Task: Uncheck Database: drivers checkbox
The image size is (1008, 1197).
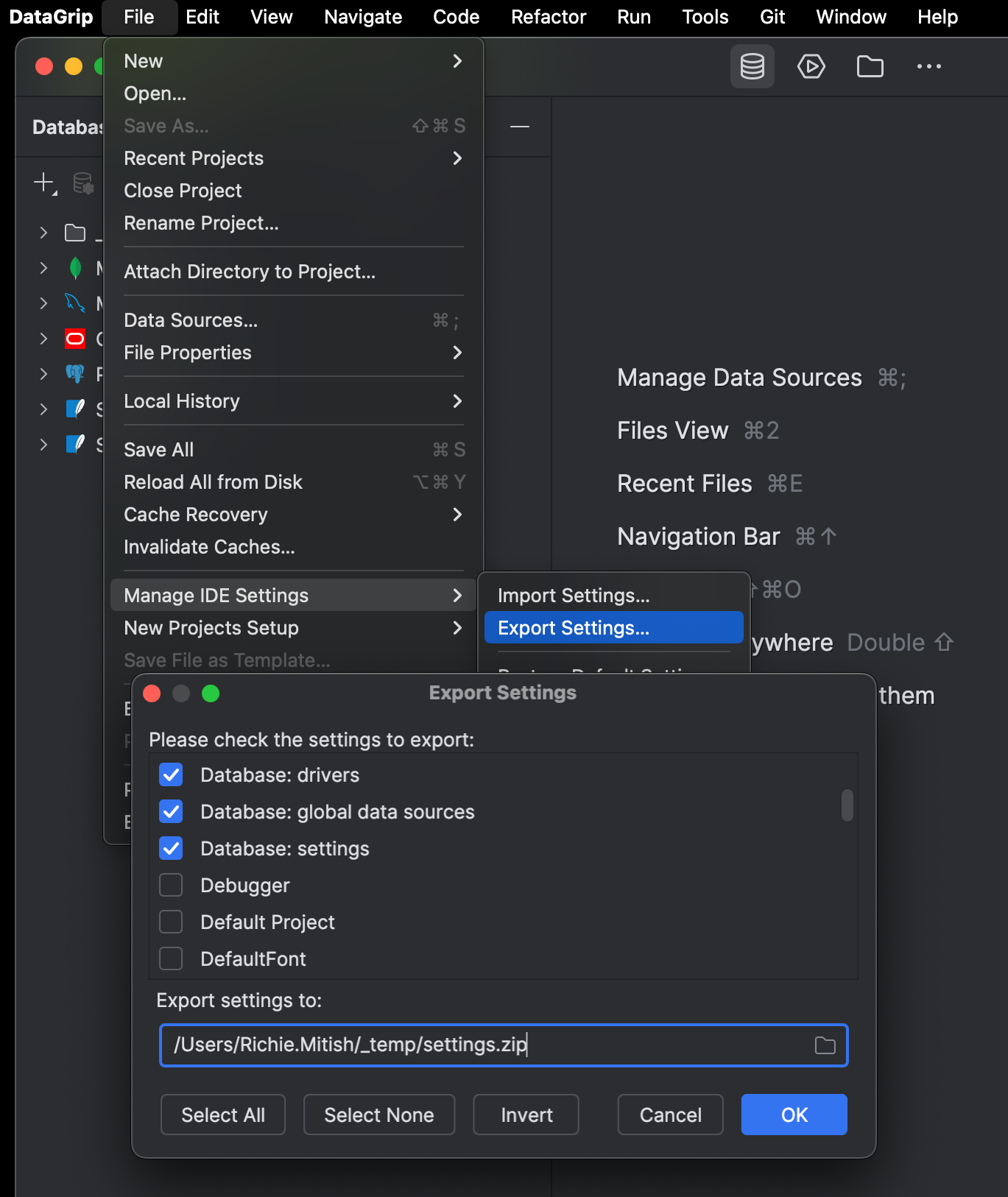Action: click(171, 774)
